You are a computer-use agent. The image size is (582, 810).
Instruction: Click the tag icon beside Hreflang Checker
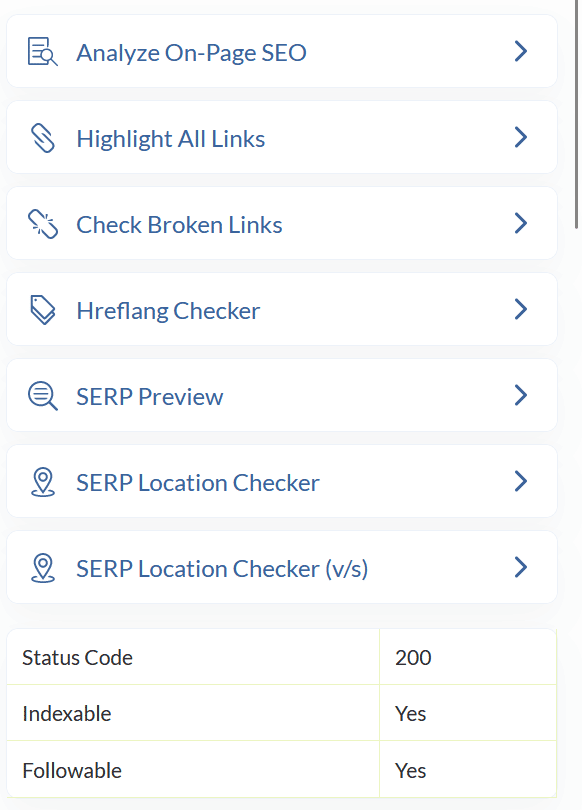click(42, 310)
